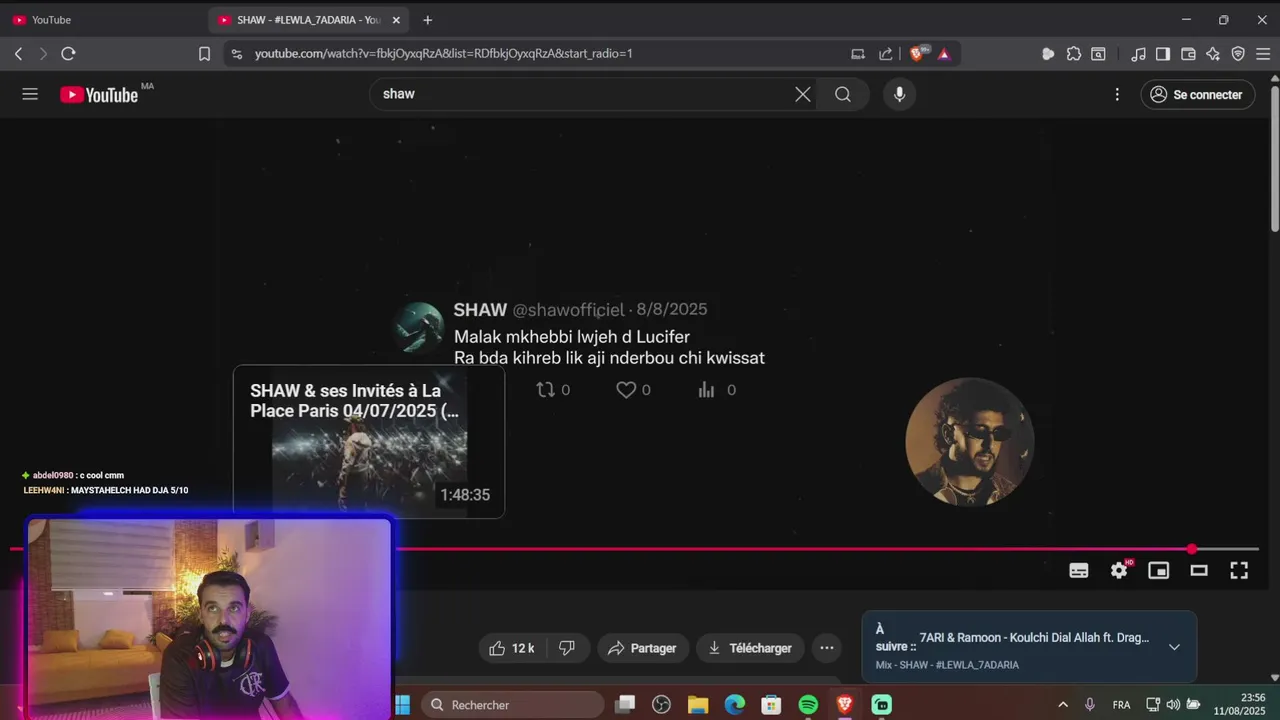Share the video via Partager

pos(643,648)
